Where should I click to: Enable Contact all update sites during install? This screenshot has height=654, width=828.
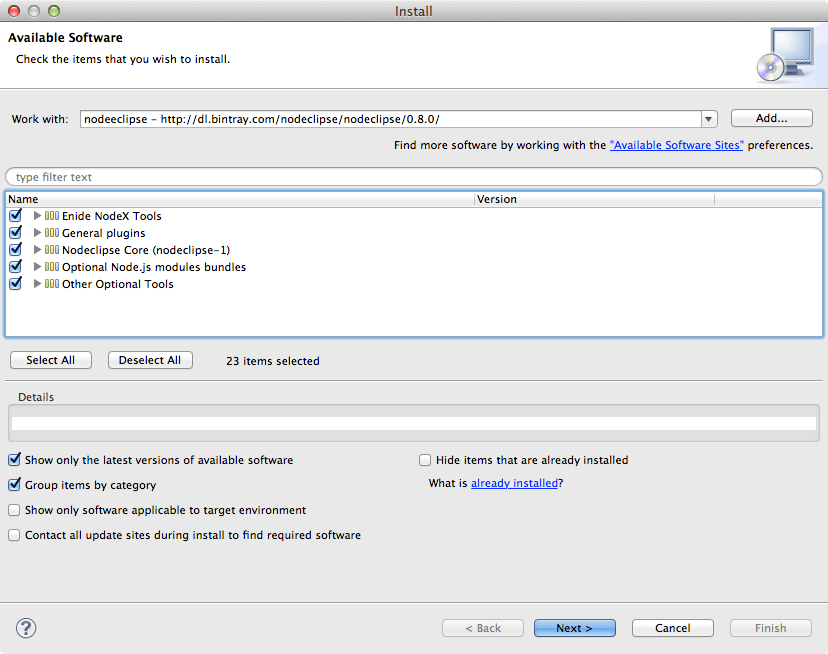pyautogui.click(x=14, y=535)
